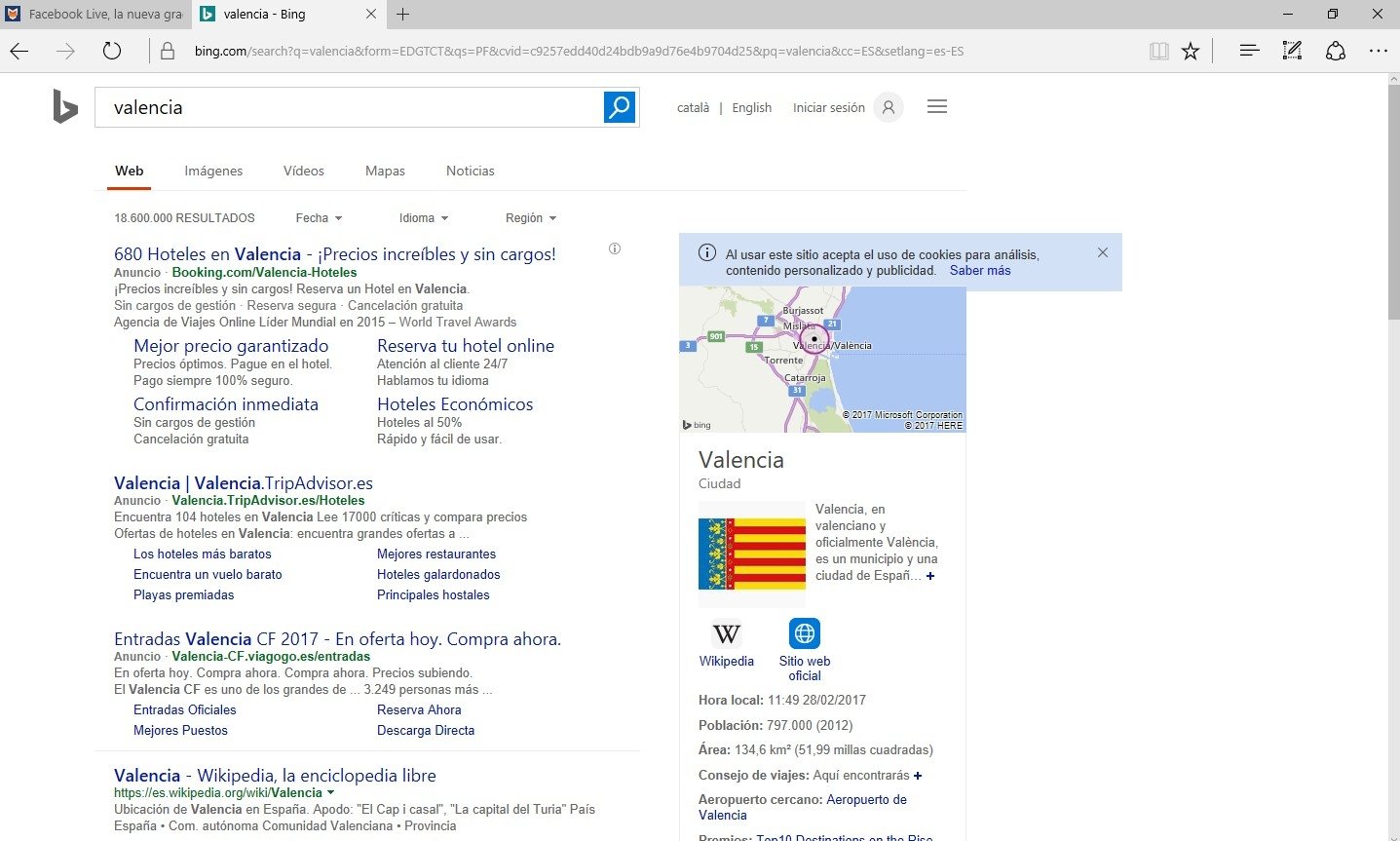Add page to favorites star icon
Viewport: 1400px width, 841px height.
[1191, 52]
